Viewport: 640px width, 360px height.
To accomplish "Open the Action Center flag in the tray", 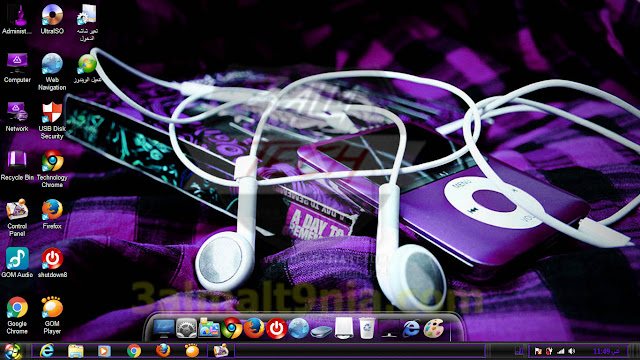I will point(538,351).
